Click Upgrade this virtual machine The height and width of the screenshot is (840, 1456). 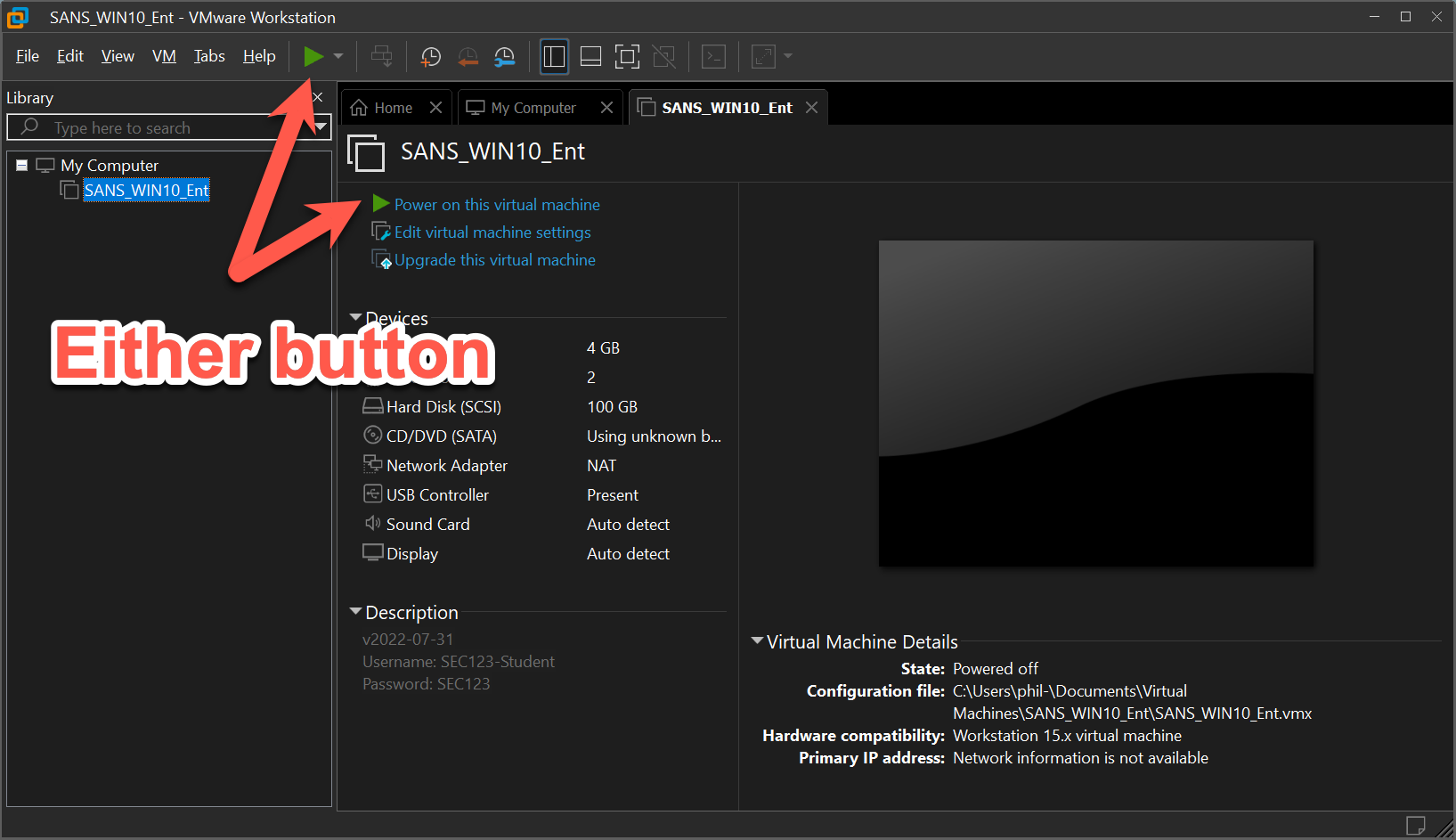pyautogui.click(x=494, y=260)
